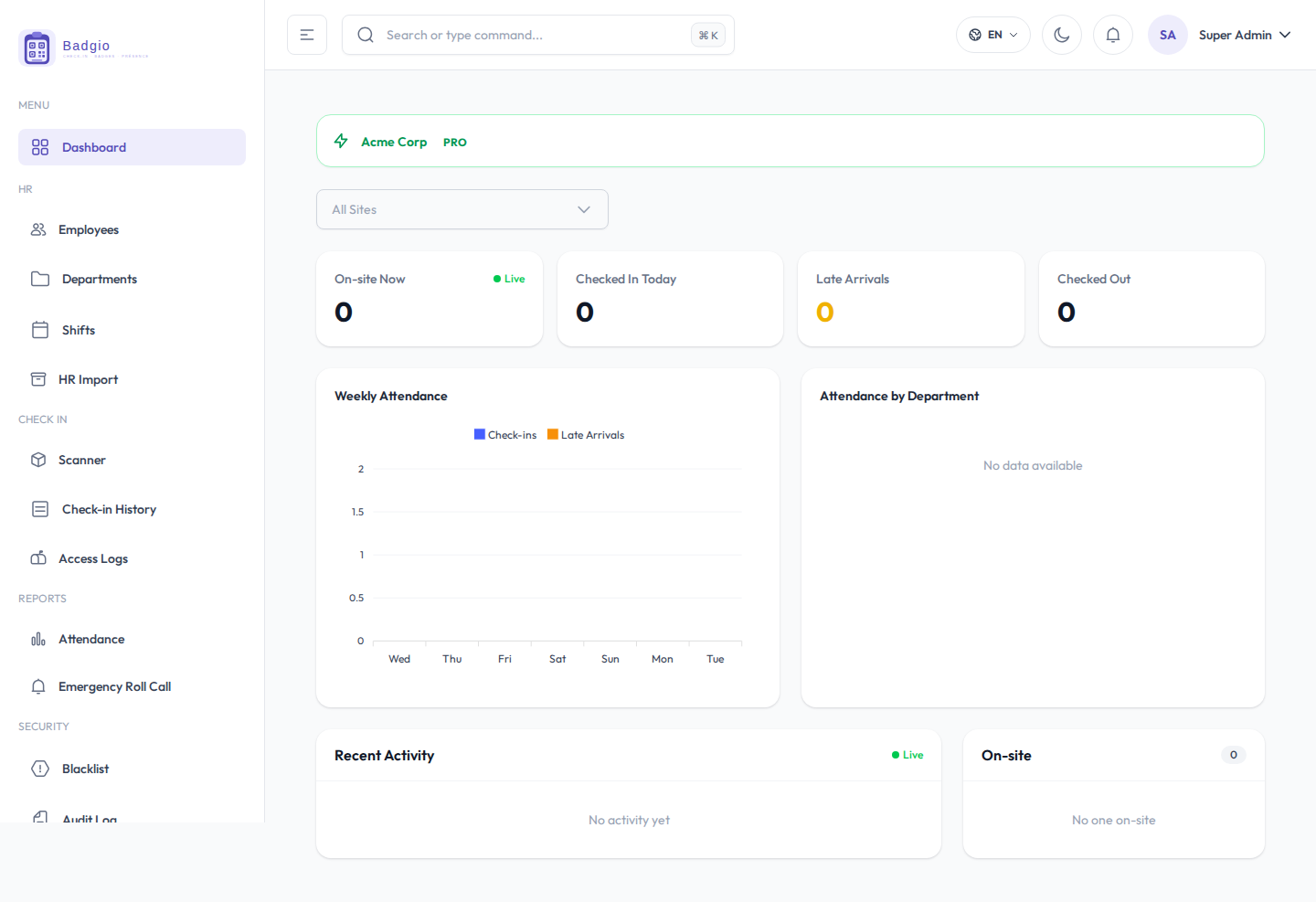Click the Live indicator on On-site Now card
This screenshot has width=1316, height=902.
point(509,279)
